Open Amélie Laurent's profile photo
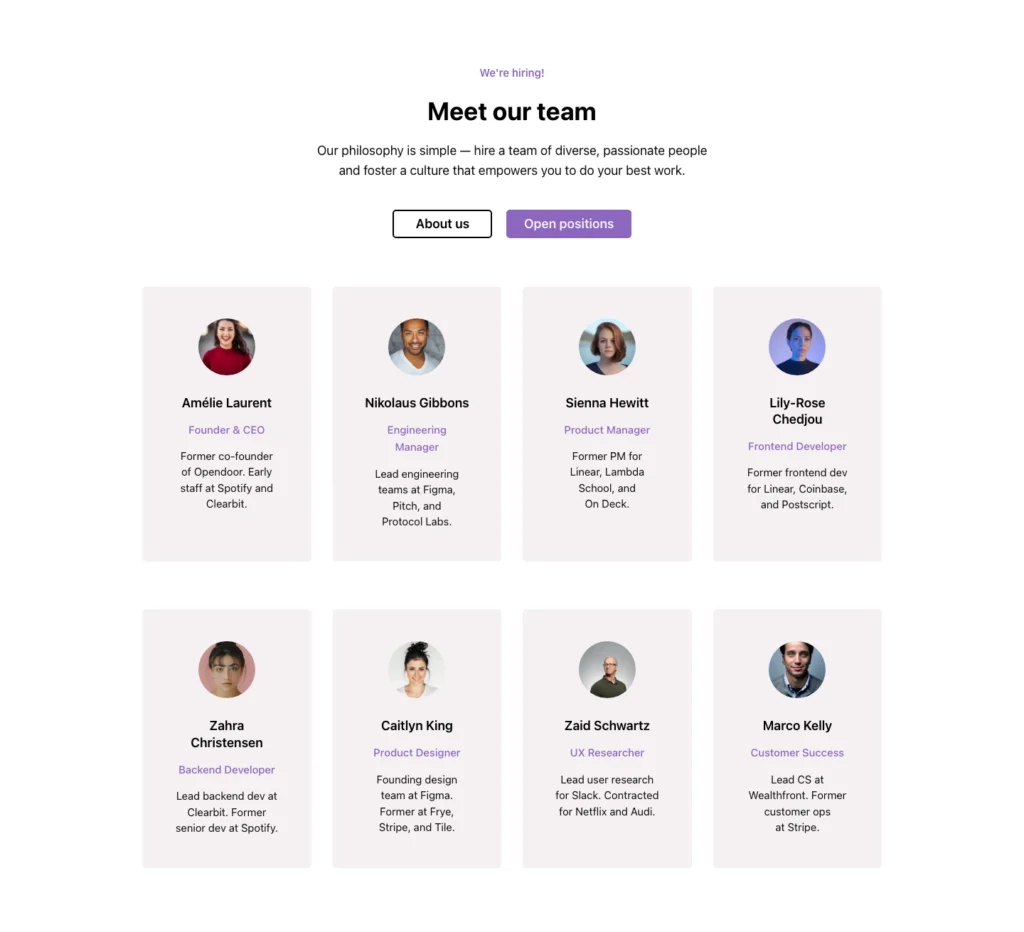The width and height of the screenshot is (1024, 932). (226, 346)
